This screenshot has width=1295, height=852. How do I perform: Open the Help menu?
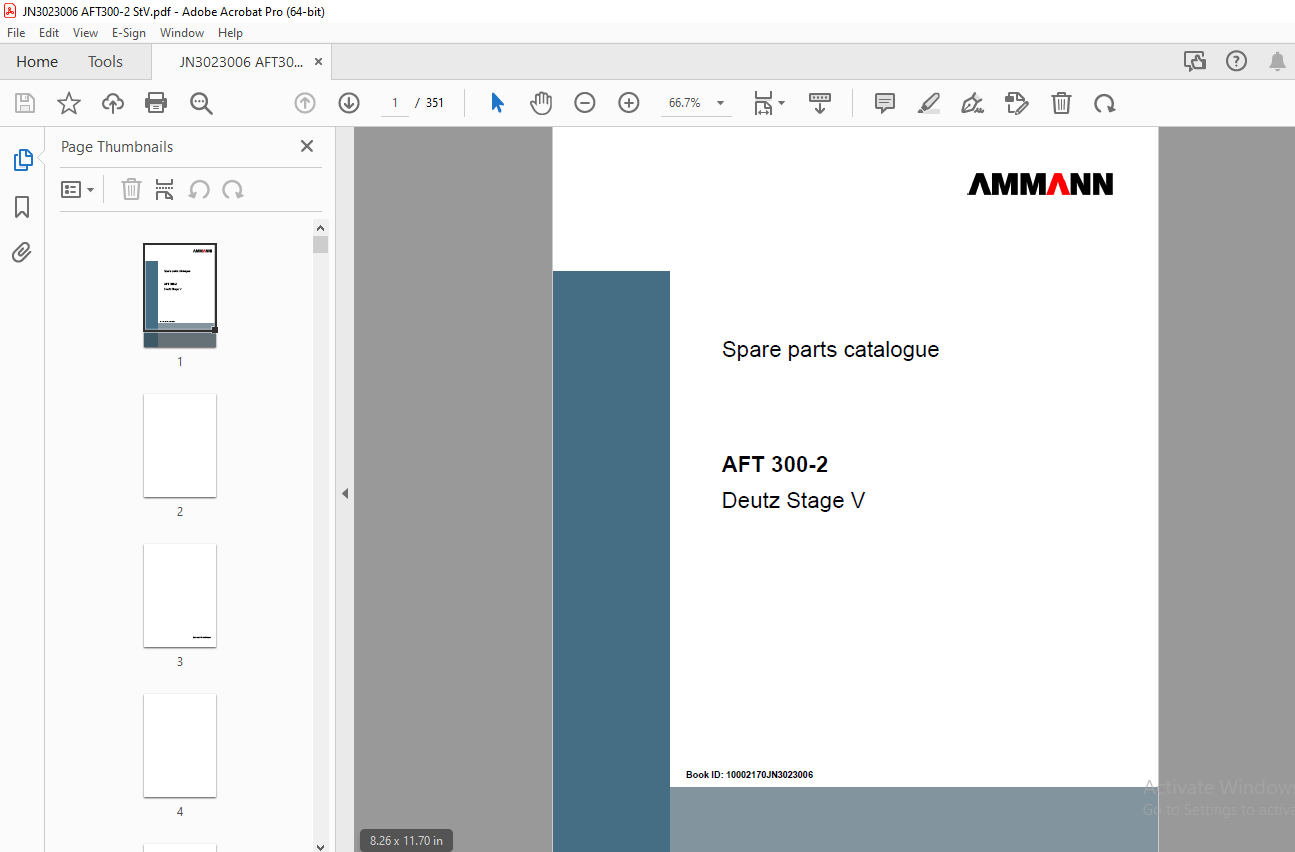click(x=230, y=33)
